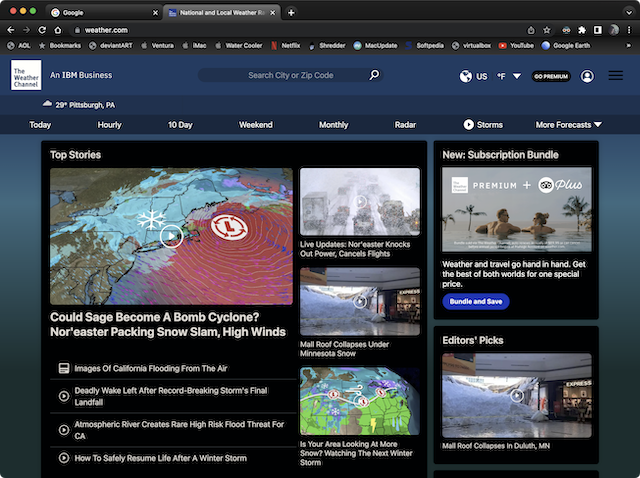640x478 pixels.
Task: Open the Radar page
Action: [405, 125]
